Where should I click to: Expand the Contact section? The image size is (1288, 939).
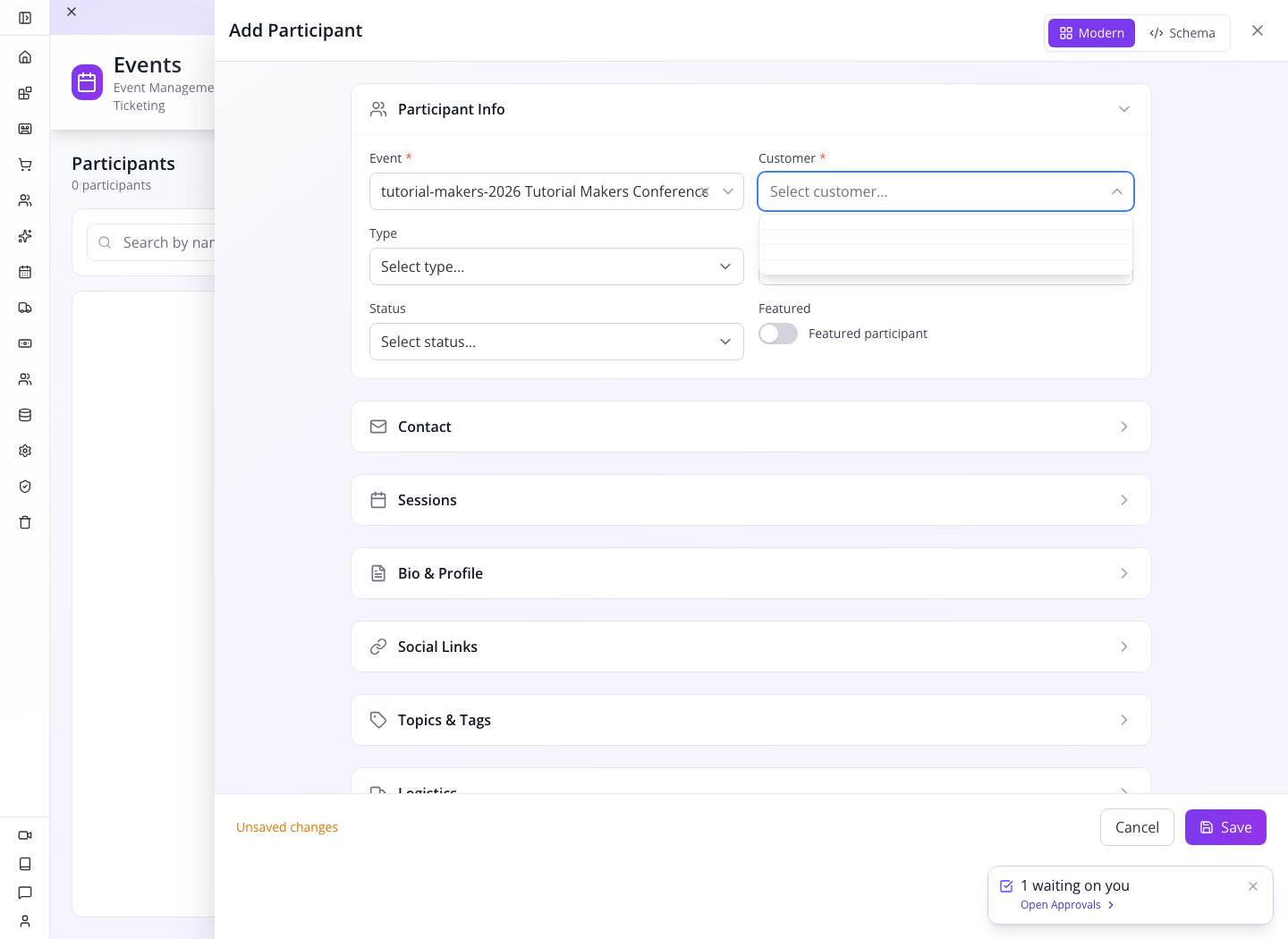point(751,427)
